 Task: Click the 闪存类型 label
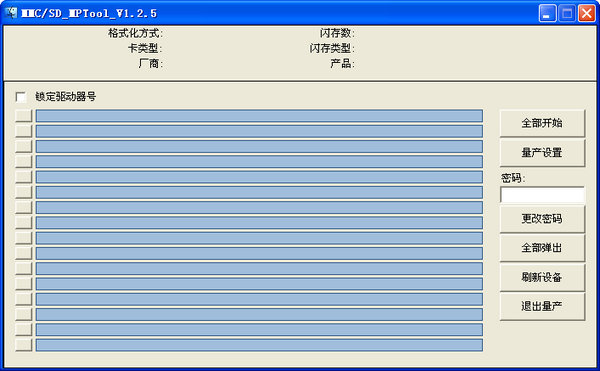tap(332, 49)
